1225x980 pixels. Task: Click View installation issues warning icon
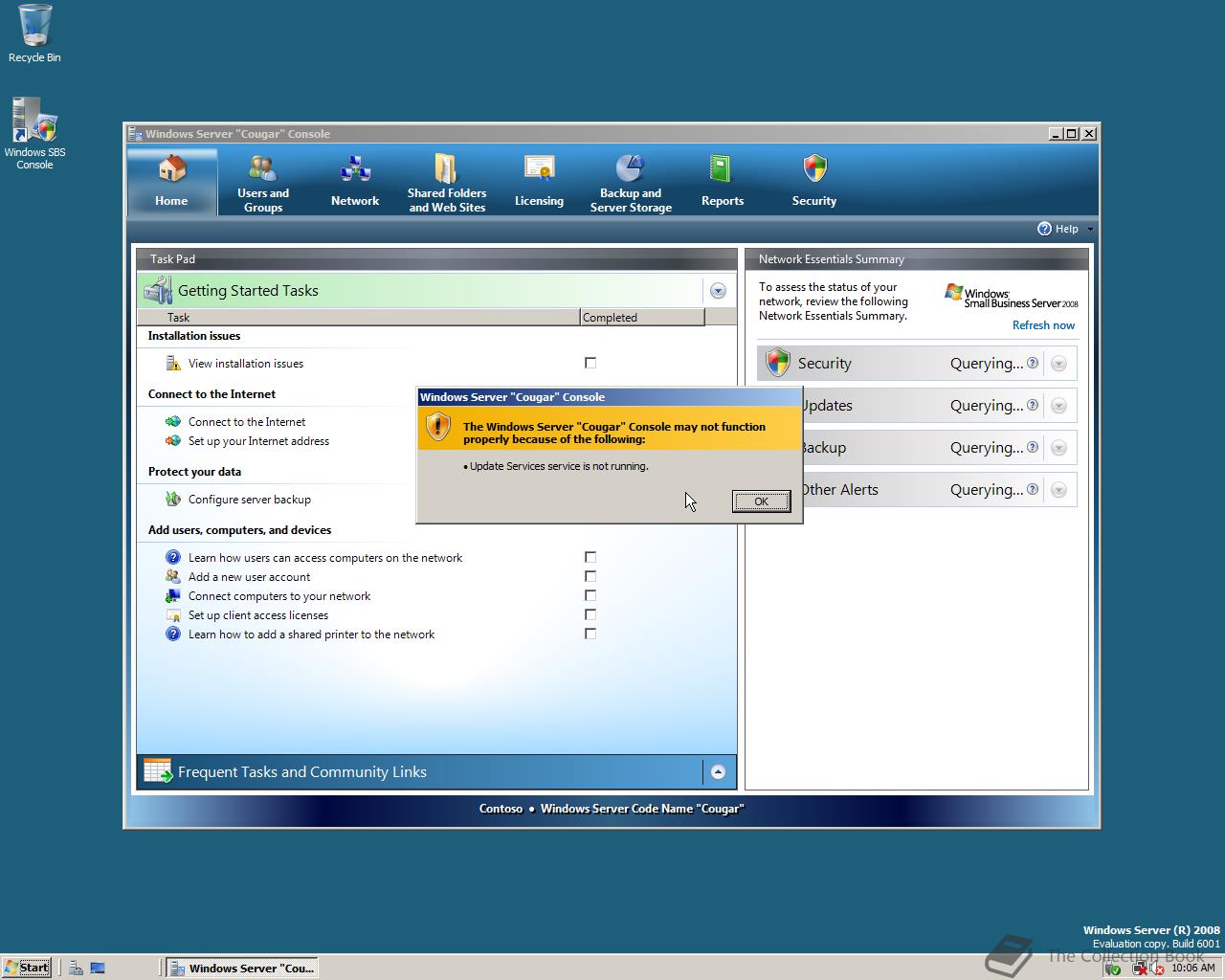(173, 364)
